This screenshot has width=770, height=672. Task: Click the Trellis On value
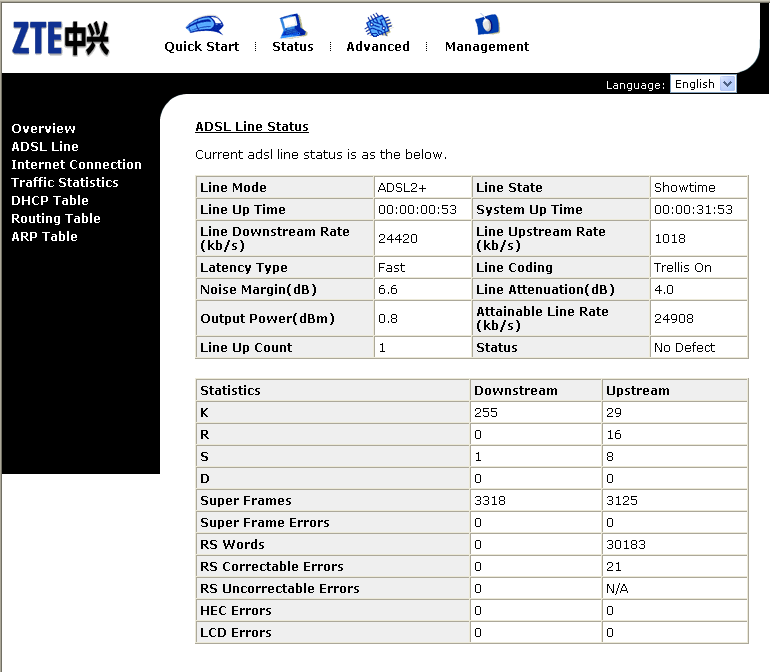click(x=683, y=268)
